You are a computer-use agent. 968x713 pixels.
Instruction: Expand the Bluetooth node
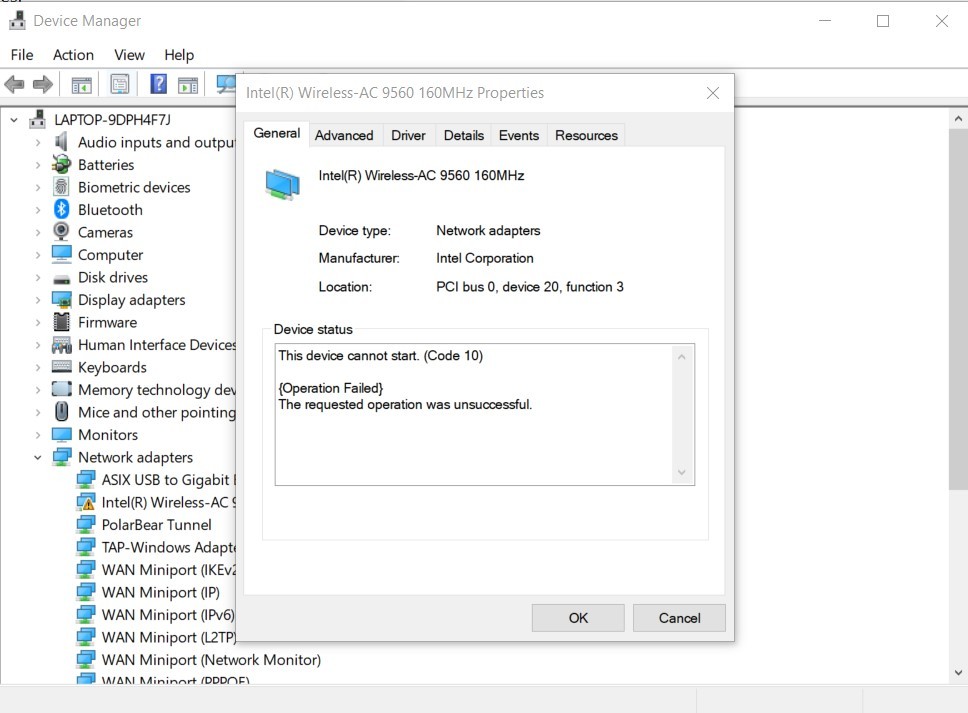point(38,210)
